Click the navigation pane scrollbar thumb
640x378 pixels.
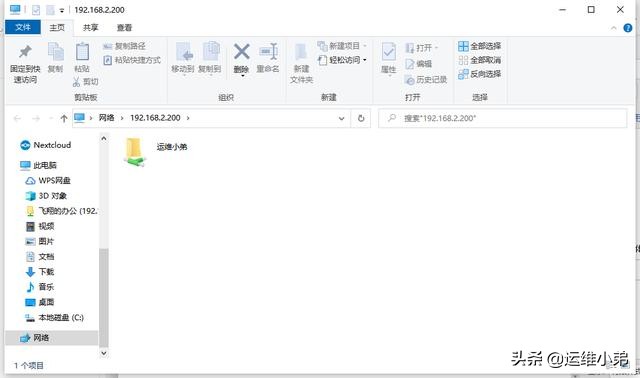click(104, 297)
